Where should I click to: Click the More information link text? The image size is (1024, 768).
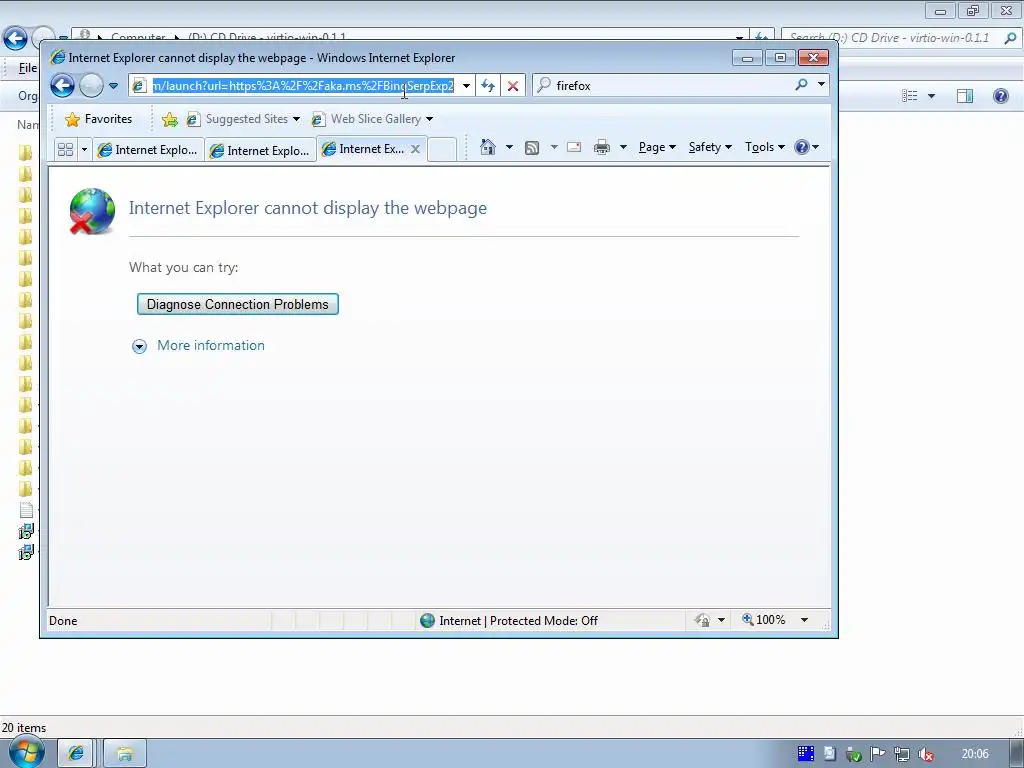[x=211, y=345]
